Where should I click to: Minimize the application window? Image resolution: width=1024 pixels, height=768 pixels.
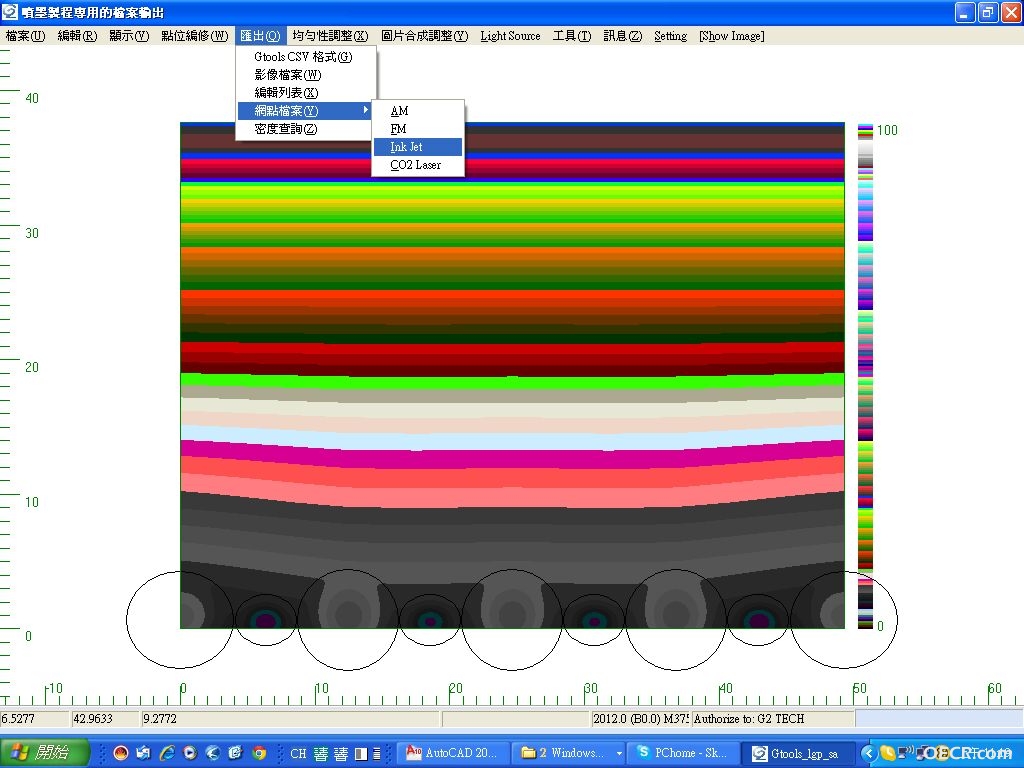965,12
